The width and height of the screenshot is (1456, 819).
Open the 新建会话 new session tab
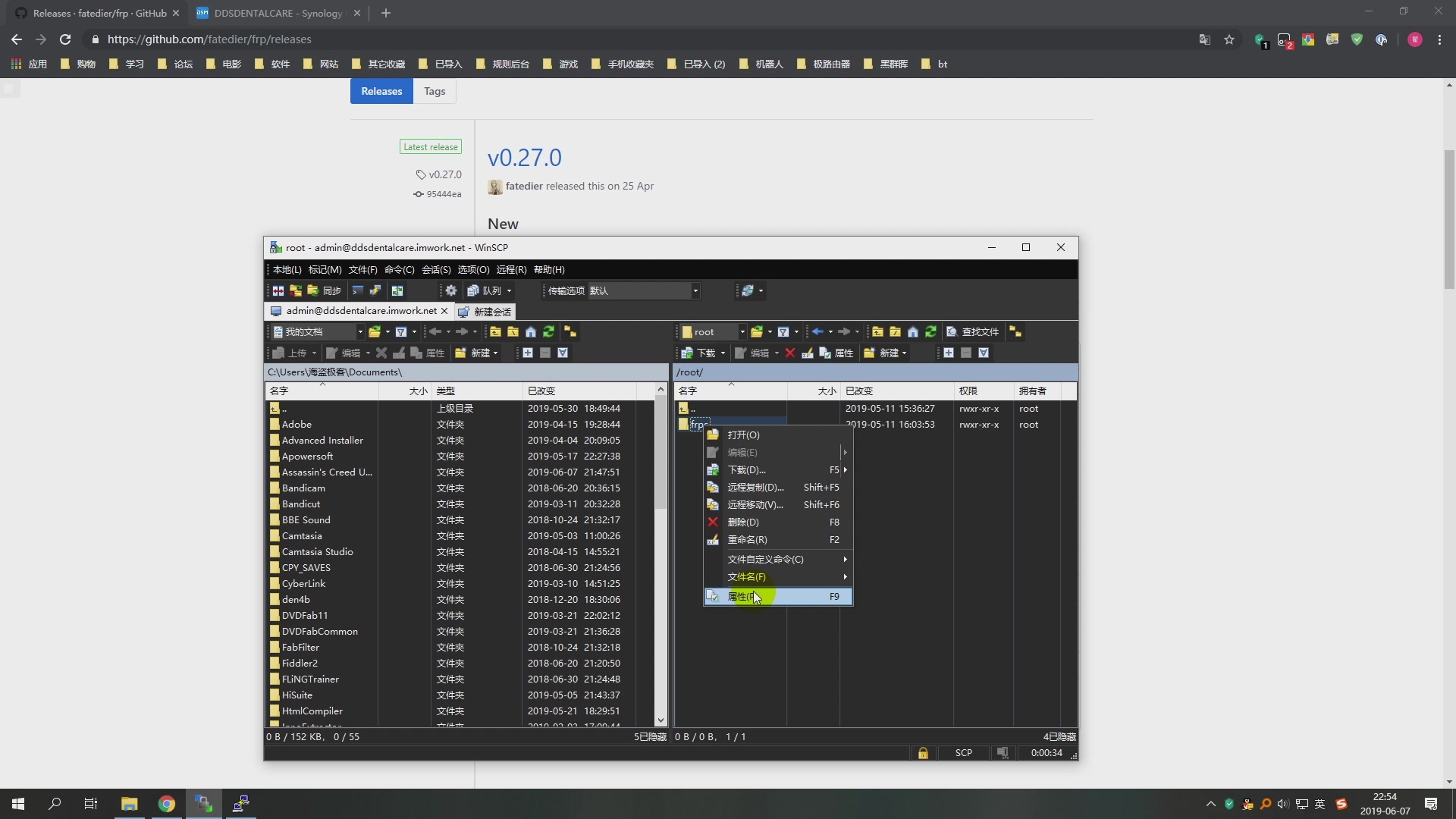pyautogui.click(x=485, y=312)
